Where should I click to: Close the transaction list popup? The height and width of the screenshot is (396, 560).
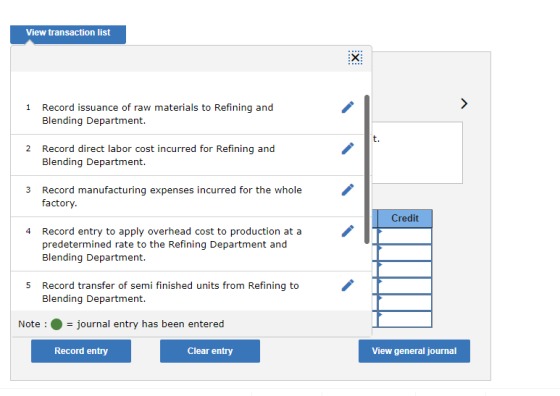coord(355,57)
